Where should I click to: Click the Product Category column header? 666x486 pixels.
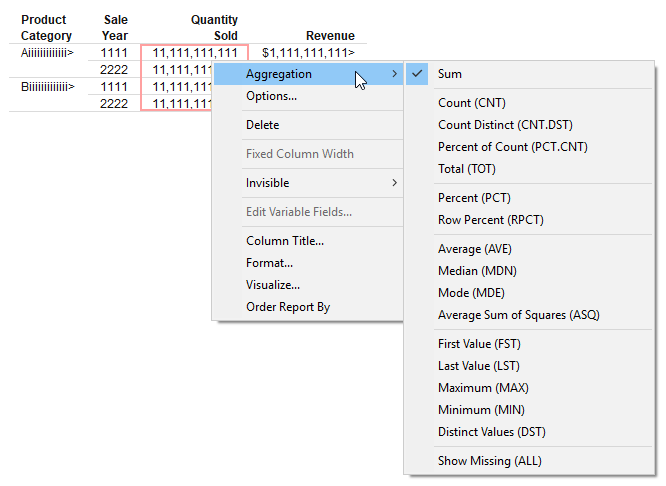pos(46,28)
